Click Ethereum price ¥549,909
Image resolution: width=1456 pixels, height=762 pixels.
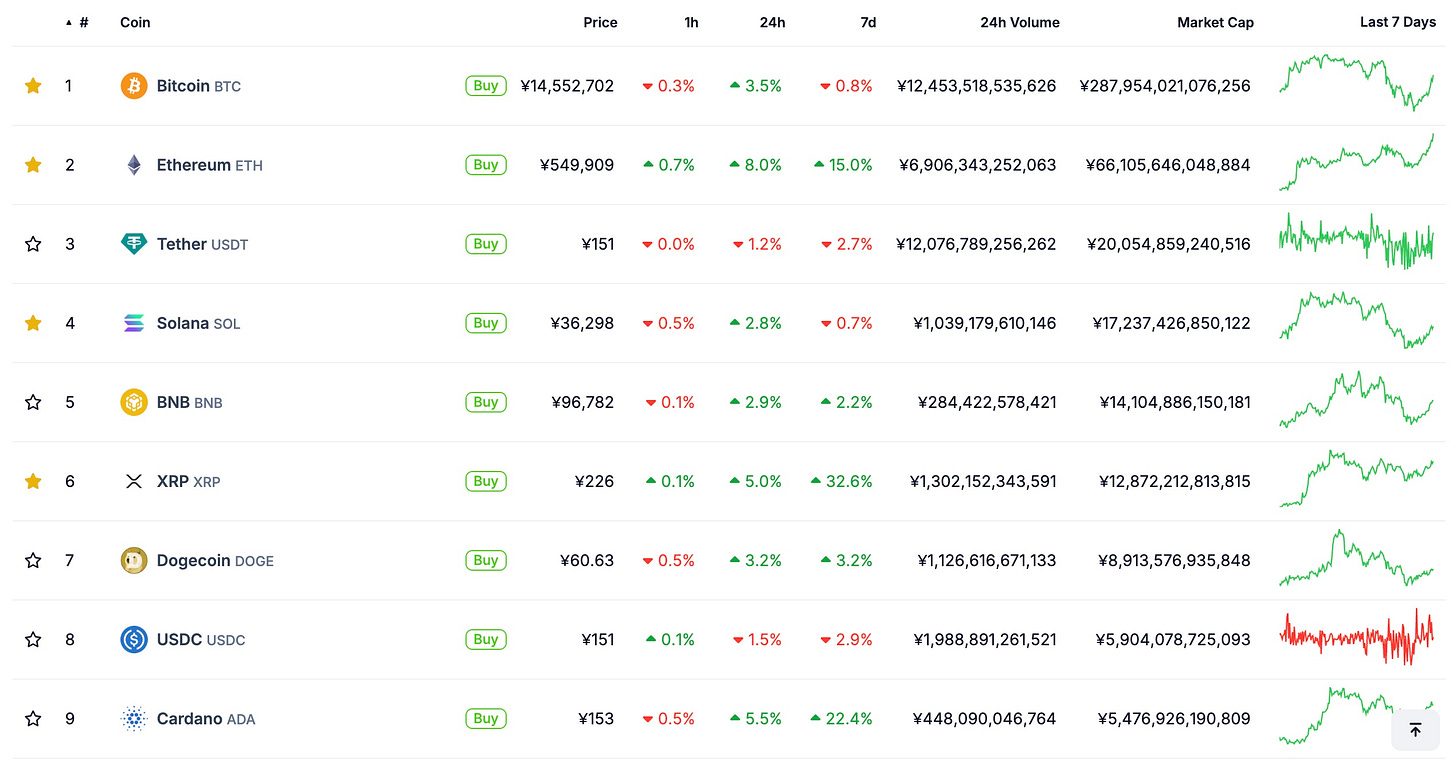coord(576,165)
